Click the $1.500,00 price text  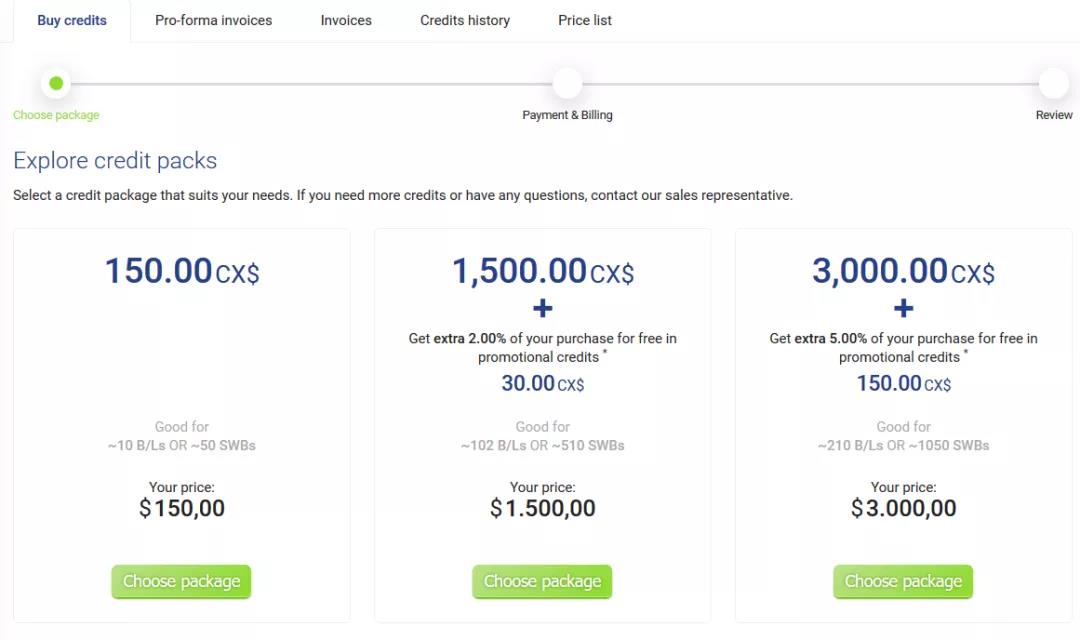pyautogui.click(x=543, y=508)
